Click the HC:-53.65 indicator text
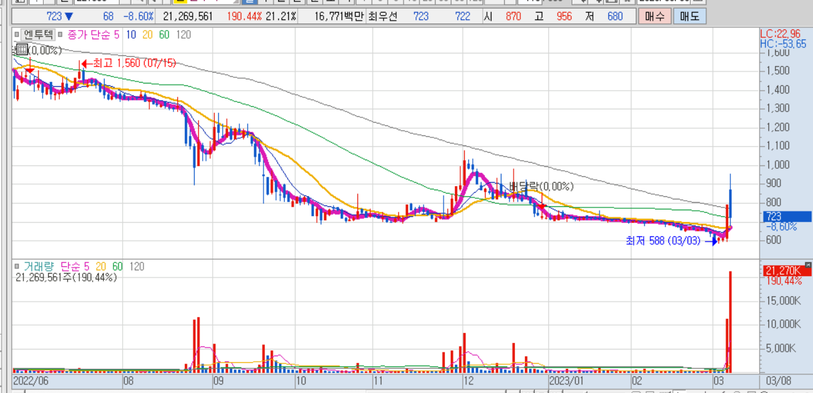The height and width of the screenshot is (393, 813). coord(783,44)
